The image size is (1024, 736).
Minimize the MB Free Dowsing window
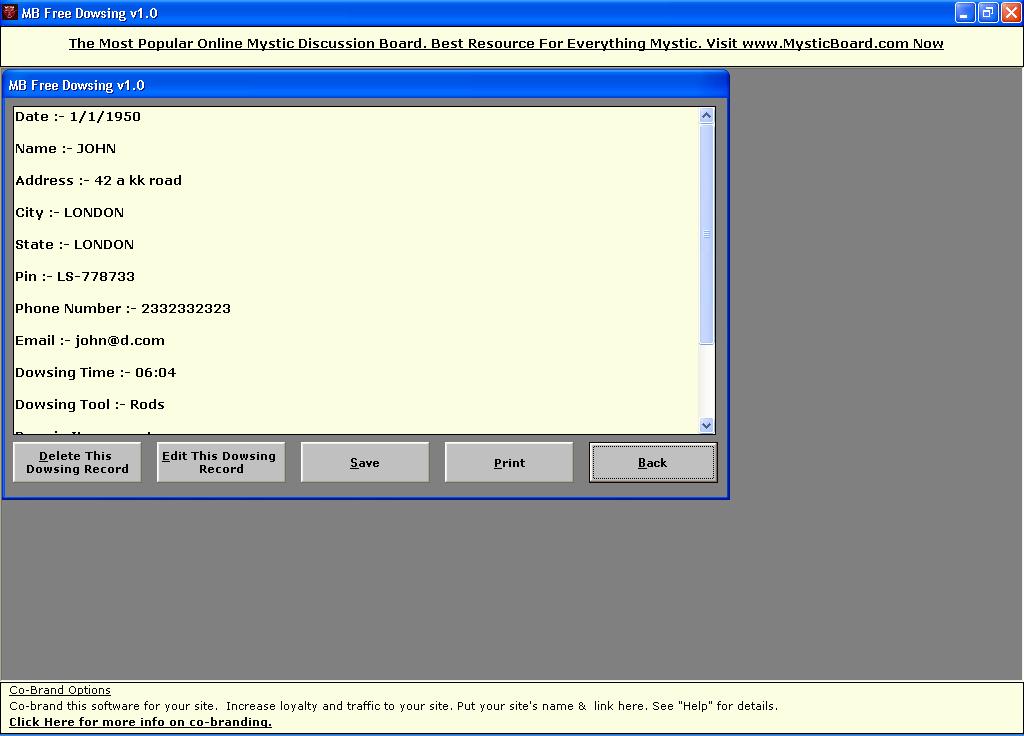click(x=965, y=12)
